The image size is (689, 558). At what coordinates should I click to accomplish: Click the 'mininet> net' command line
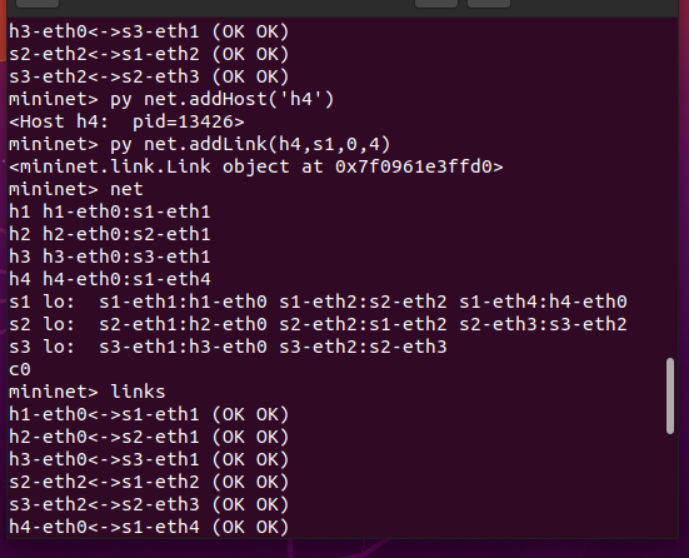coord(76,189)
